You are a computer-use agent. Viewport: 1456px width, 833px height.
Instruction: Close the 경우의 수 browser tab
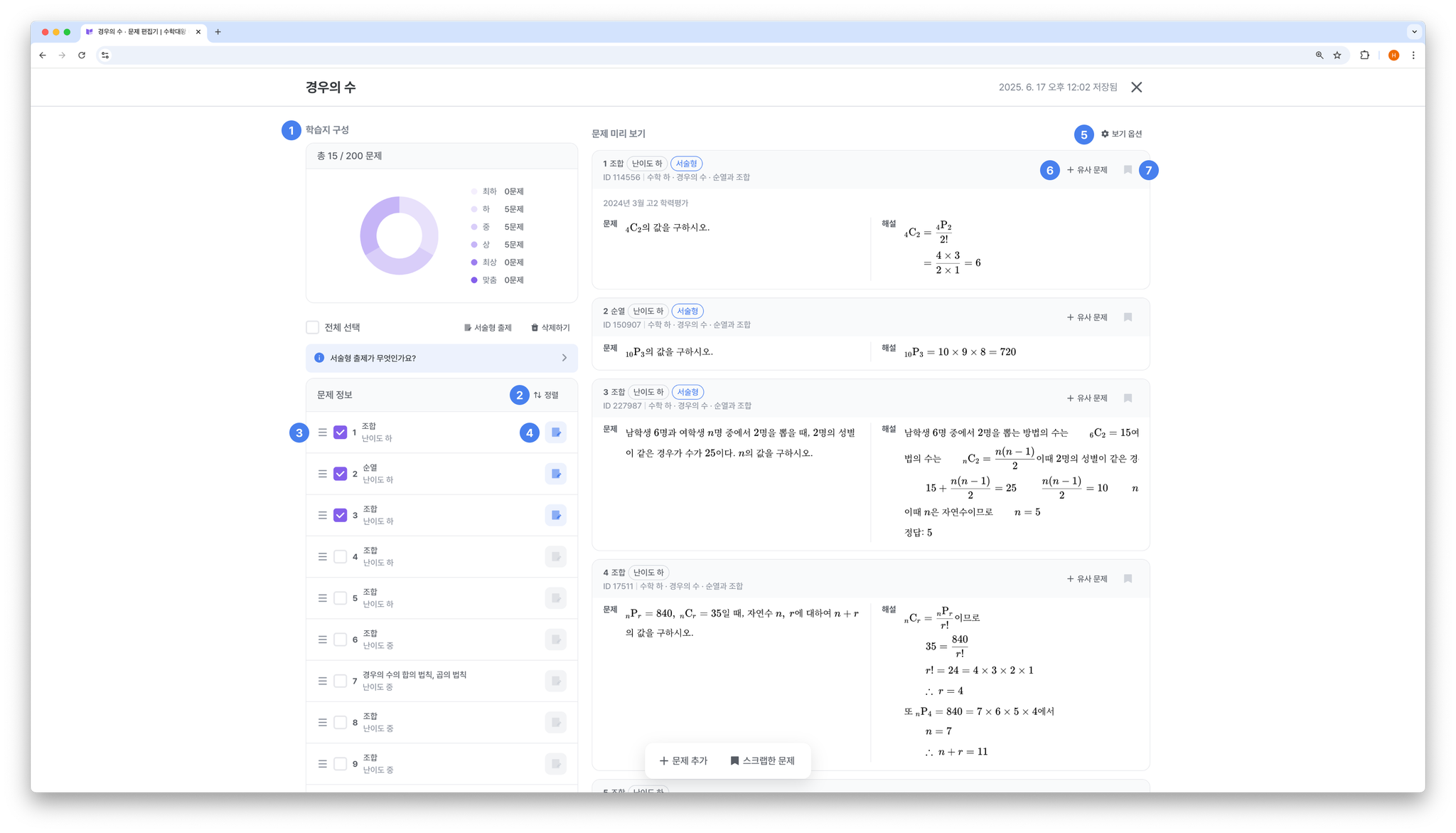click(x=198, y=32)
